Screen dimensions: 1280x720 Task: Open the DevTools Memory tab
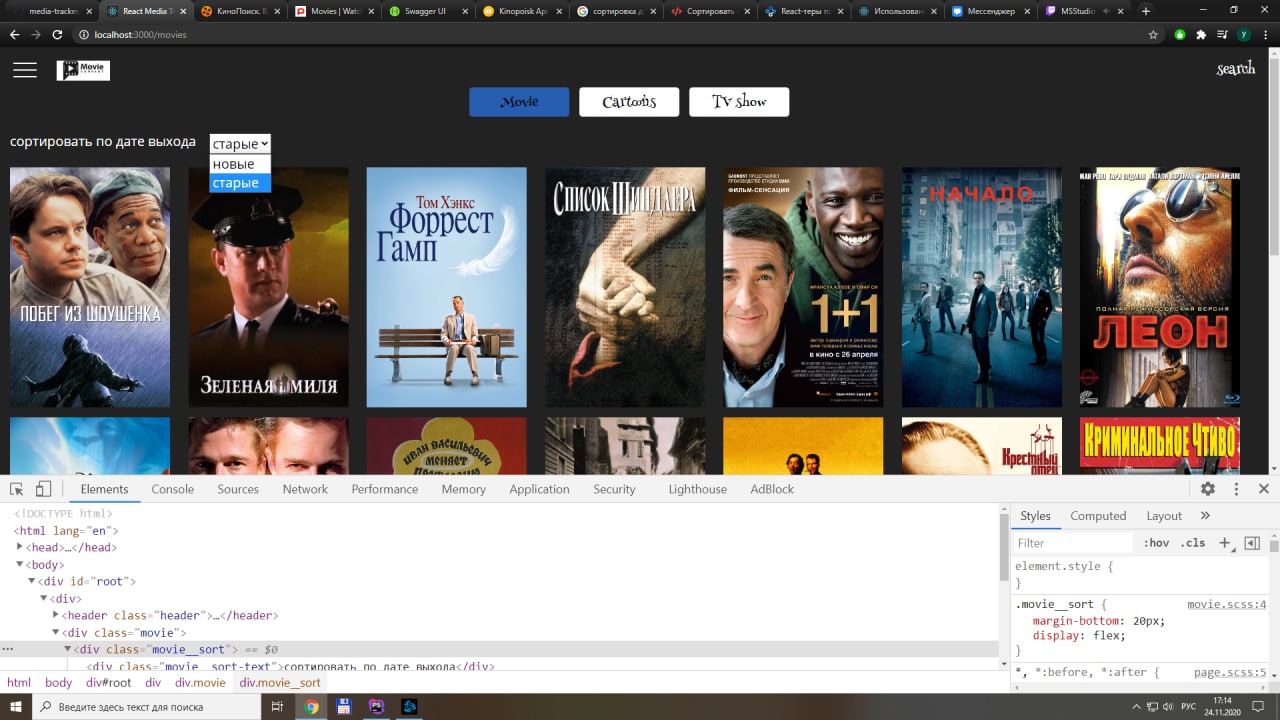click(464, 489)
